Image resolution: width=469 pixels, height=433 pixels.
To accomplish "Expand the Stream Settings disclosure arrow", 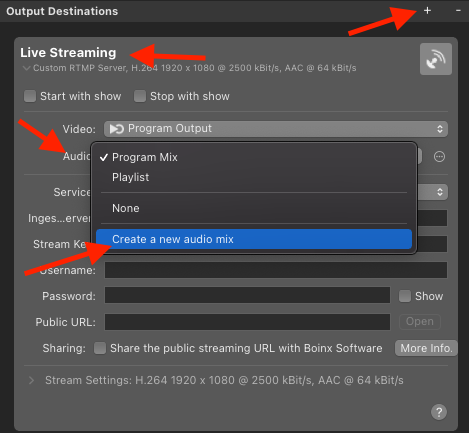I will tap(31, 380).
